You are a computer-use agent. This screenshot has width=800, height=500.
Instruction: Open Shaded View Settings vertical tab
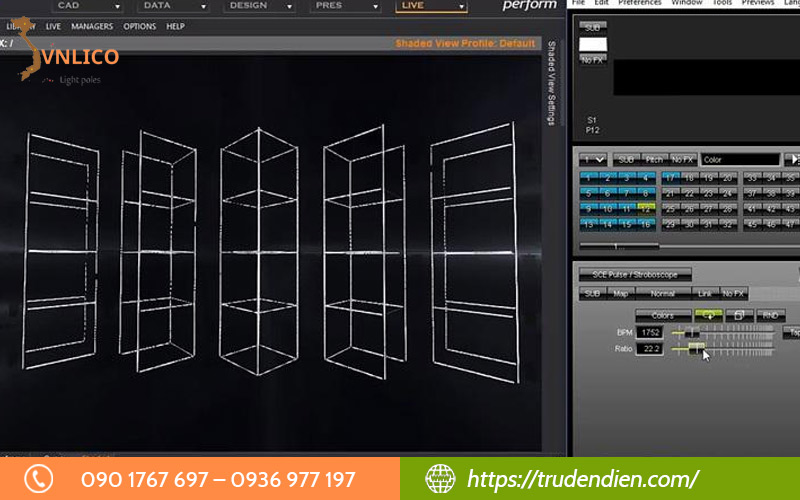click(552, 83)
